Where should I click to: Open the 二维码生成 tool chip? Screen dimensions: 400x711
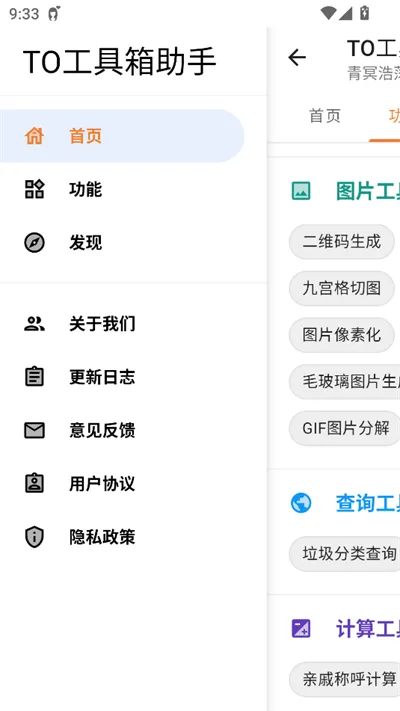(341, 242)
